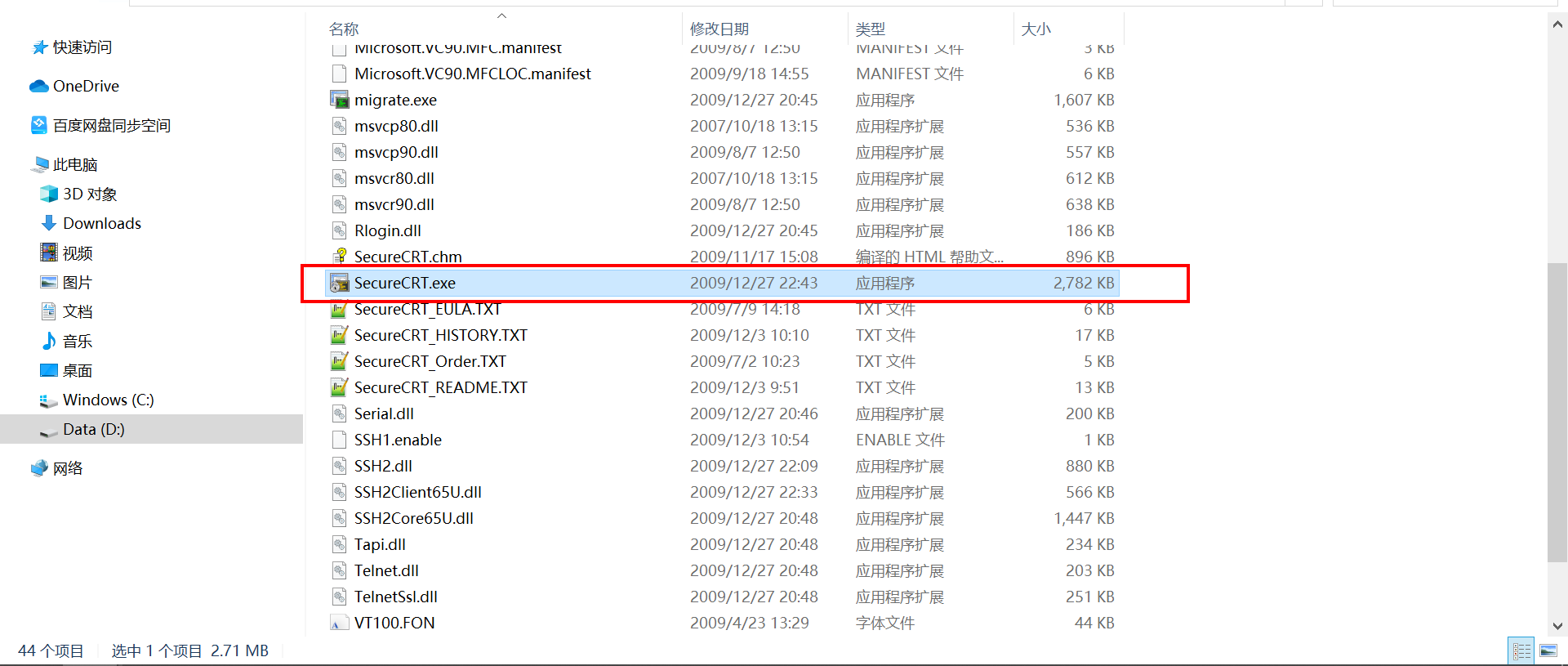Switch to details view layout button

coord(1521,650)
